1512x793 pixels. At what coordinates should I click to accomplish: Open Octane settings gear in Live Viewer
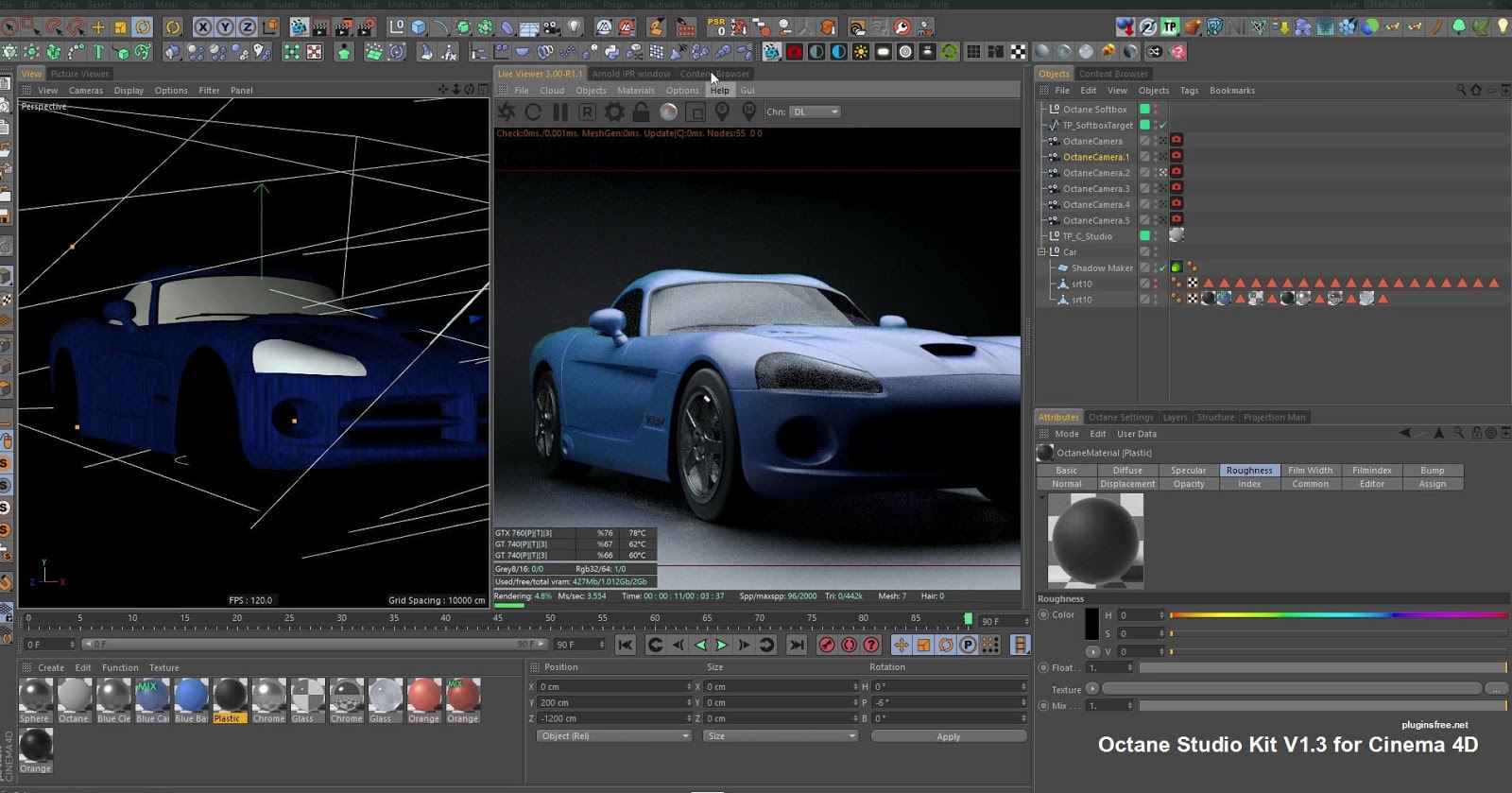[x=614, y=112]
